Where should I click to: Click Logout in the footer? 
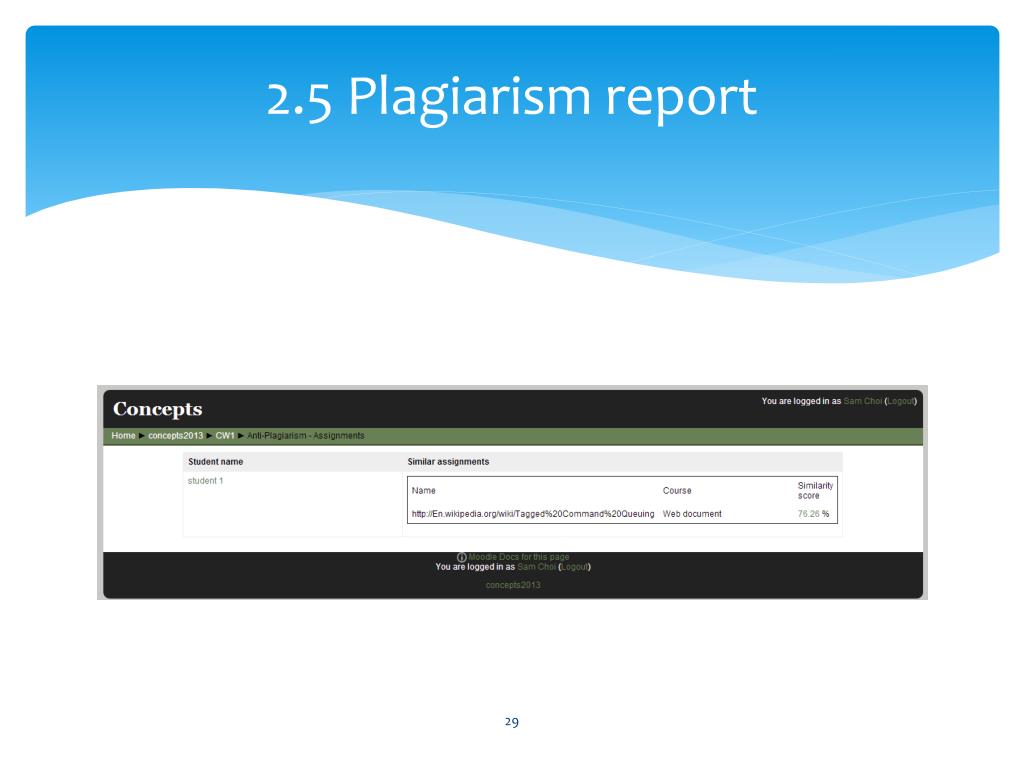pyautogui.click(x=575, y=567)
